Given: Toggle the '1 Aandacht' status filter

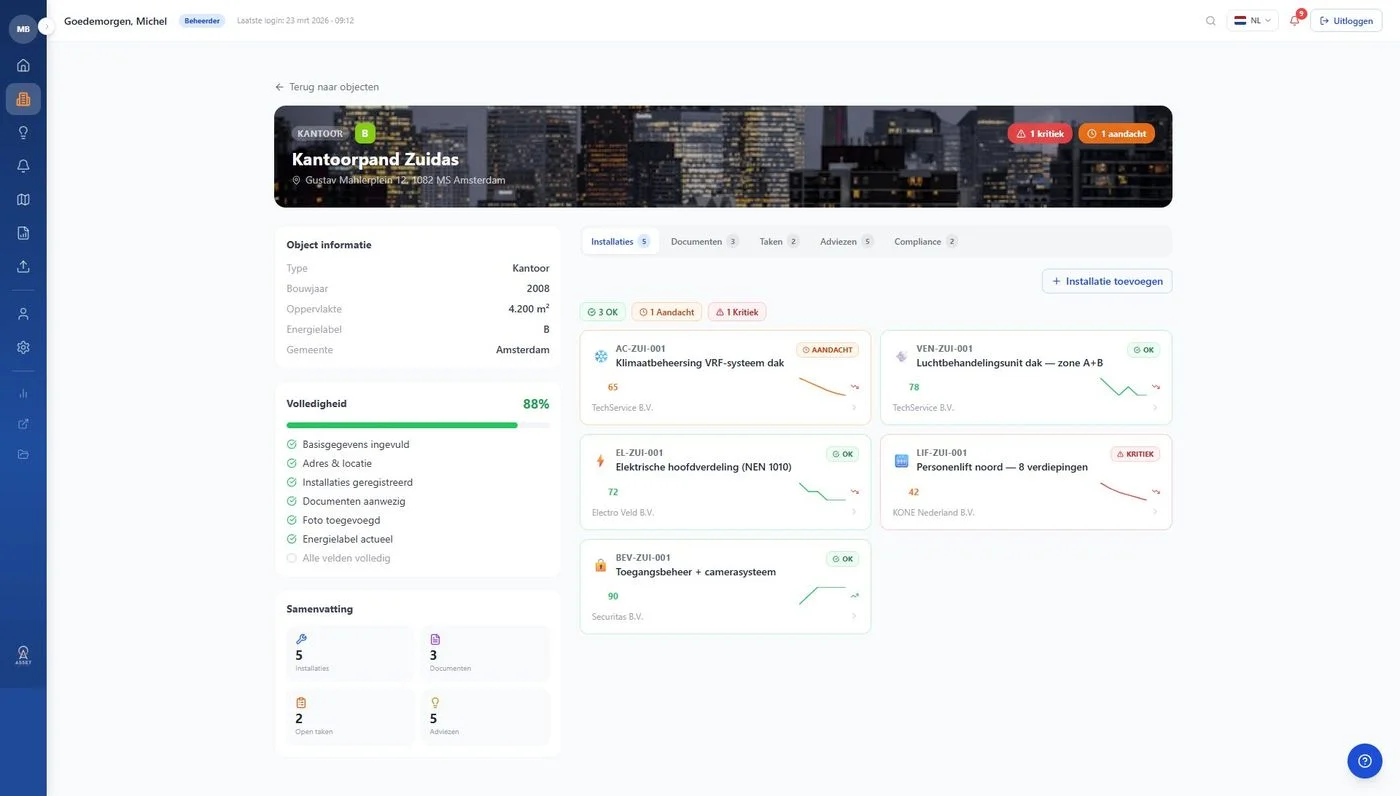Looking at the screenshot, I should coord(666,312).
